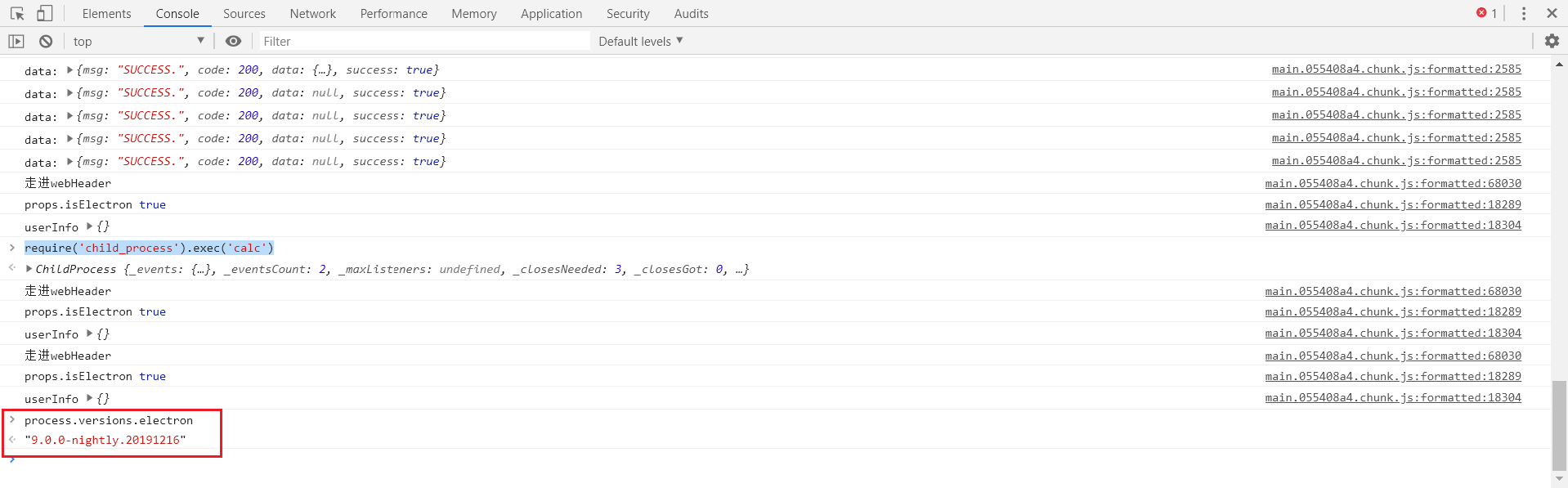Screen dimensions: 1568x488
Task: Click the first props.isElectron true log
Action: click(95, 204)
